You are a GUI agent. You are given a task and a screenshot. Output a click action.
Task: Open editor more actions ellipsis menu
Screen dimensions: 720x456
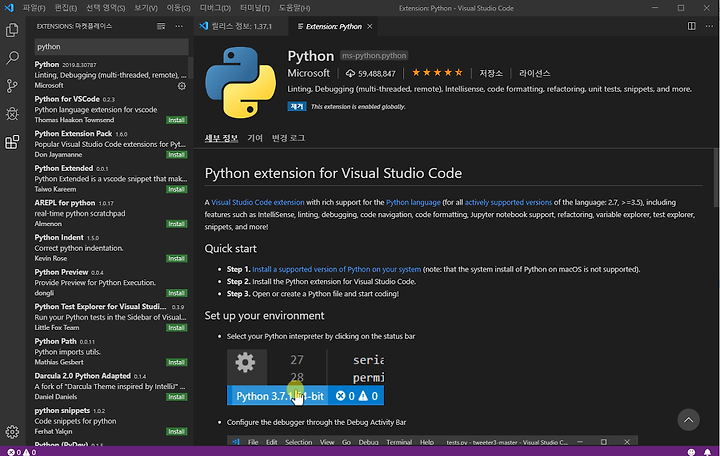[709, 26]
